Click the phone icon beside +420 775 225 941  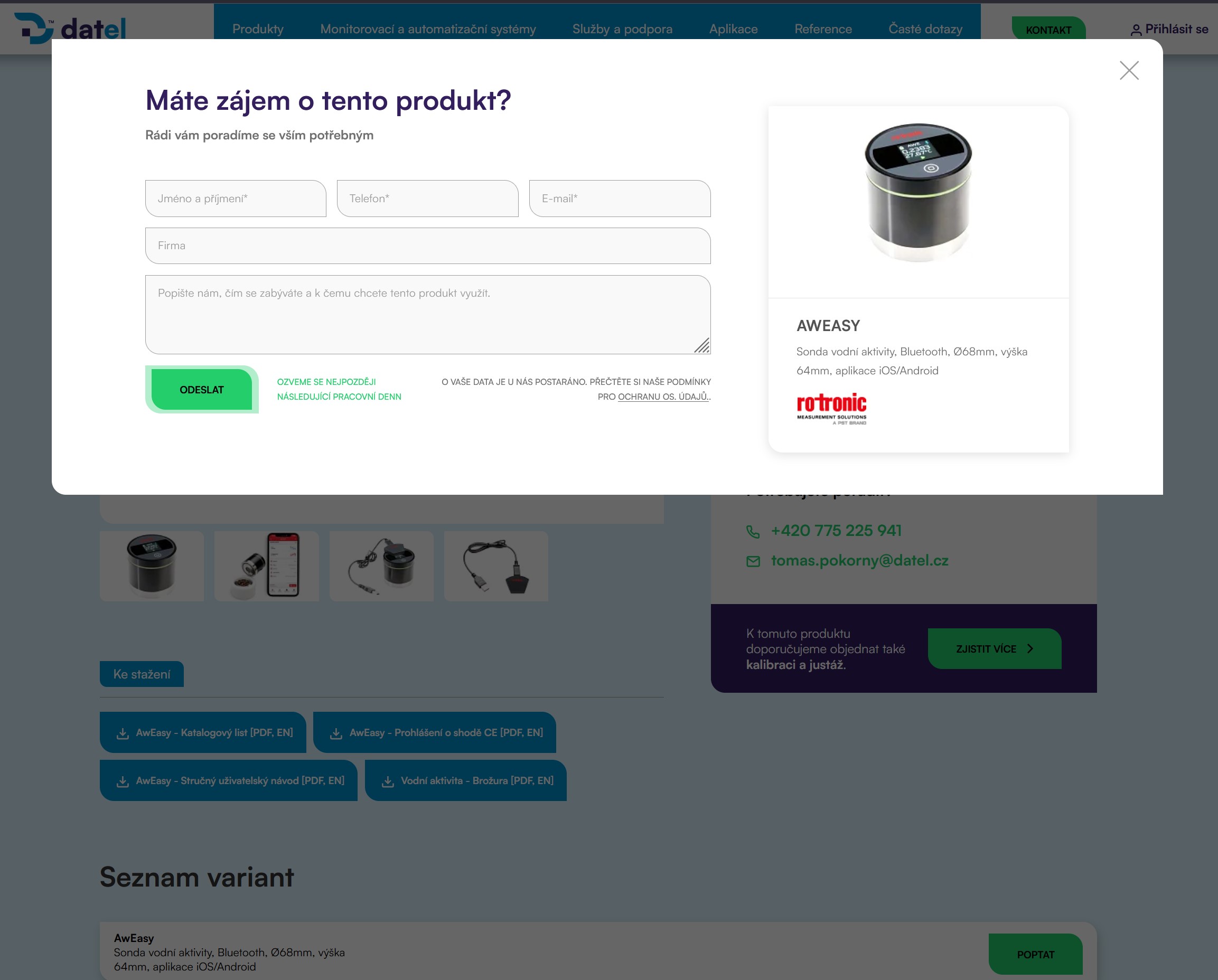(x=753, y=532)
